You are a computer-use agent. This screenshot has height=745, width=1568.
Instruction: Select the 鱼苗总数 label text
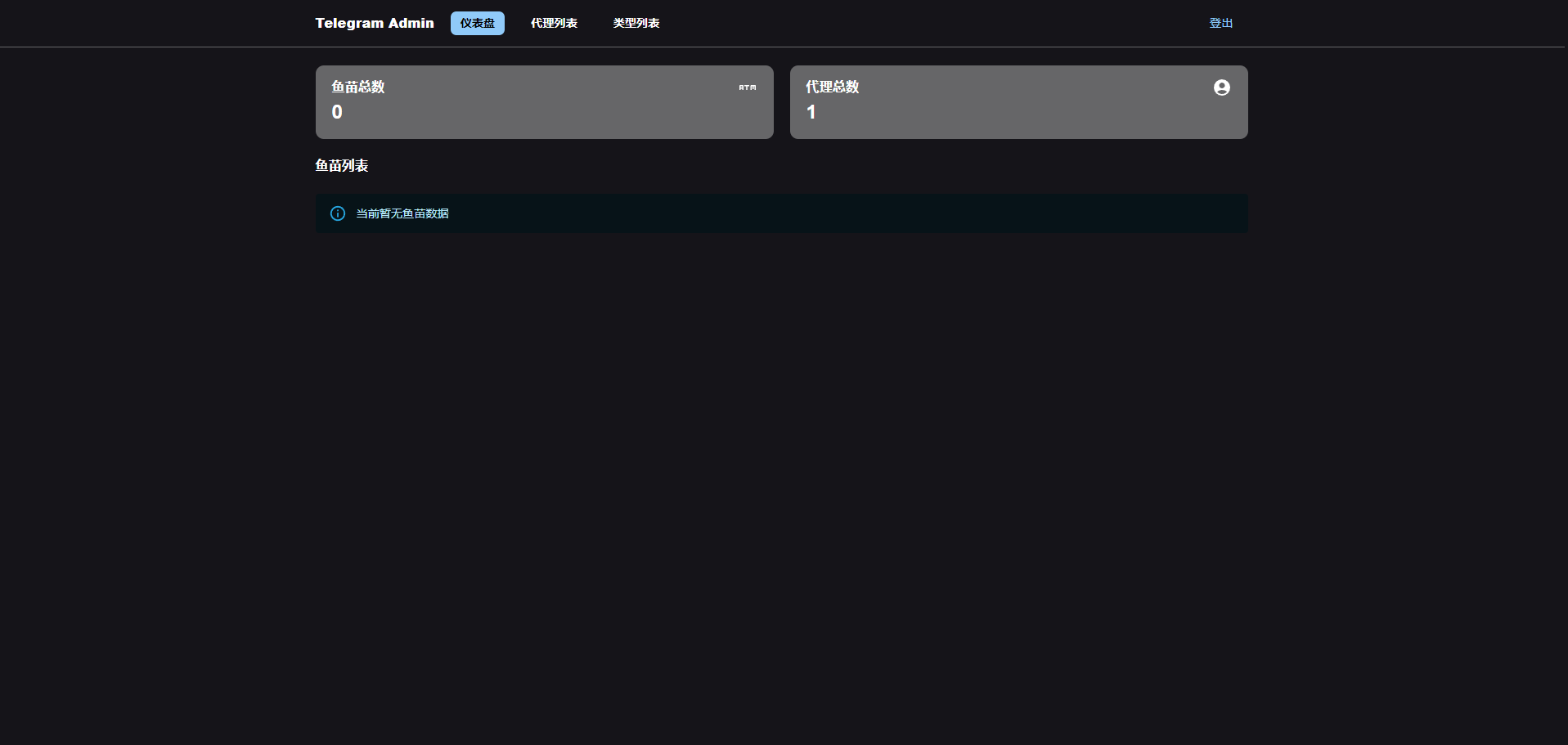click(x=357, y=87)
